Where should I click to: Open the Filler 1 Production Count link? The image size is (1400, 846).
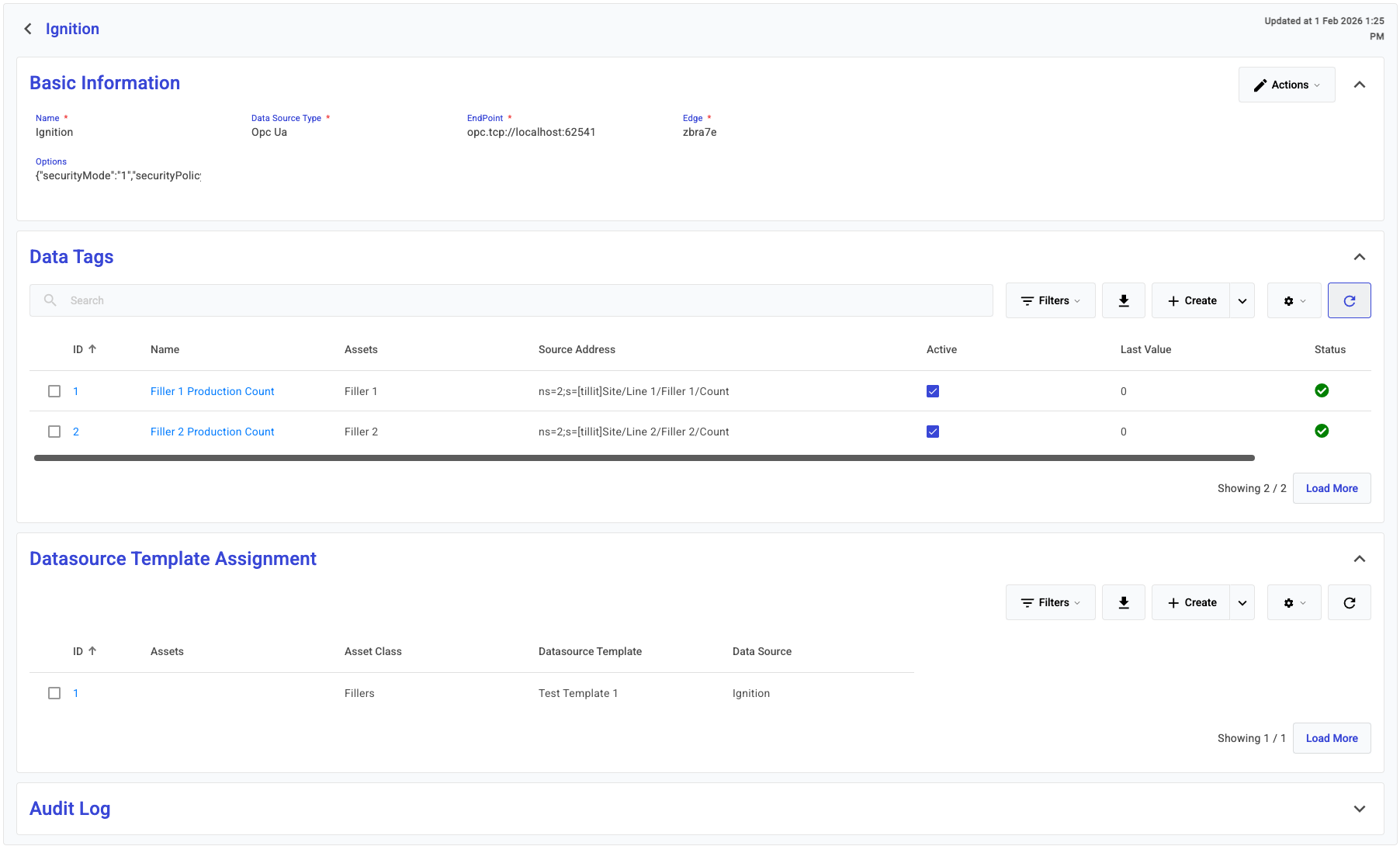pyautogui.click(x=212, y=391)
